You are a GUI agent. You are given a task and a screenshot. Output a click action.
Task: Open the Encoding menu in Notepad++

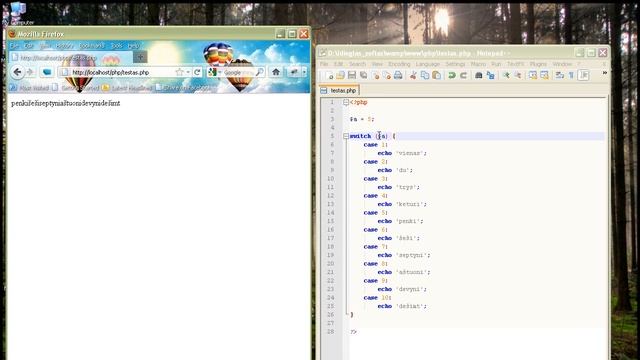[399, 64]
